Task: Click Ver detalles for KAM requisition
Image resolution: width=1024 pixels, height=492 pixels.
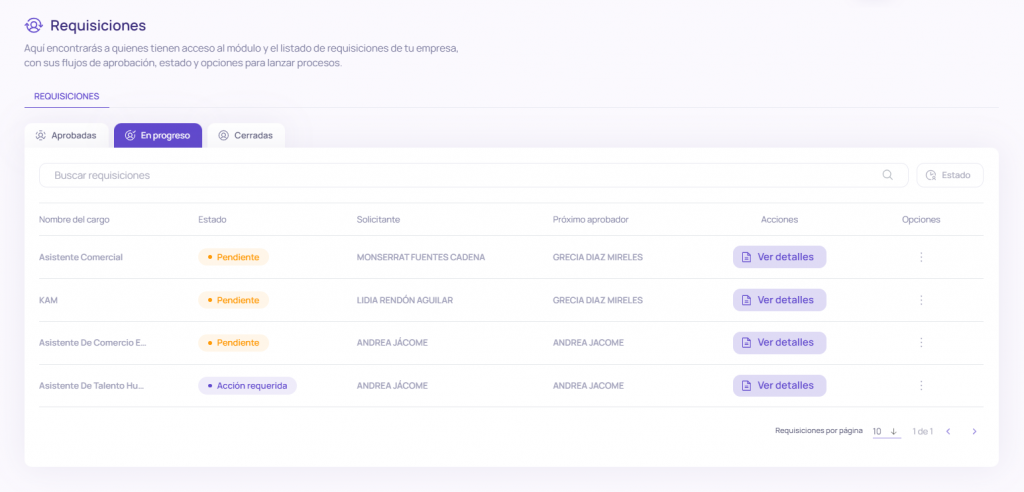Action: tap(779, 300)
